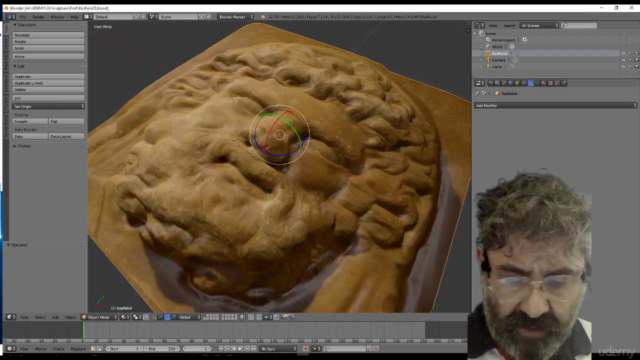The height and width of the screenshot is (360, 640).
Task: Toggle visibility of the Camera object
Action: tap(624, 60)
